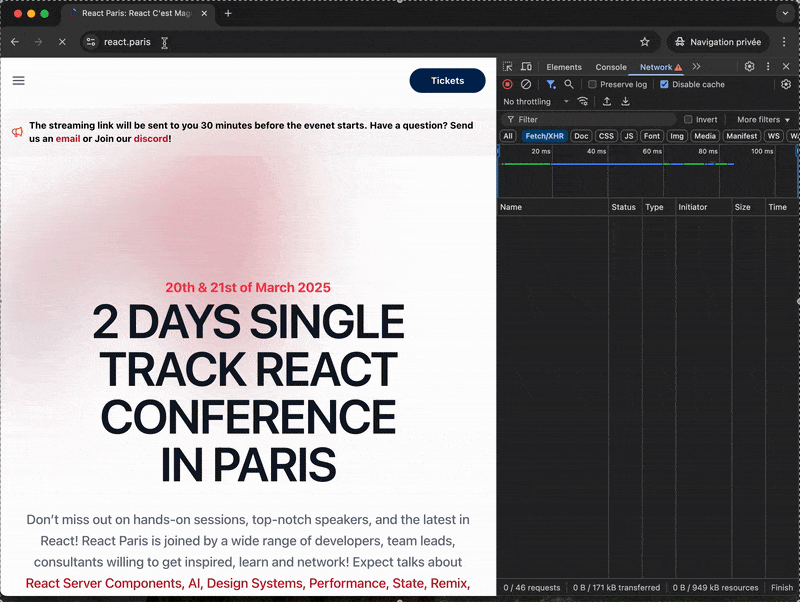
Task: Switch to the Elements tab
Action: [x=564, y=67]
